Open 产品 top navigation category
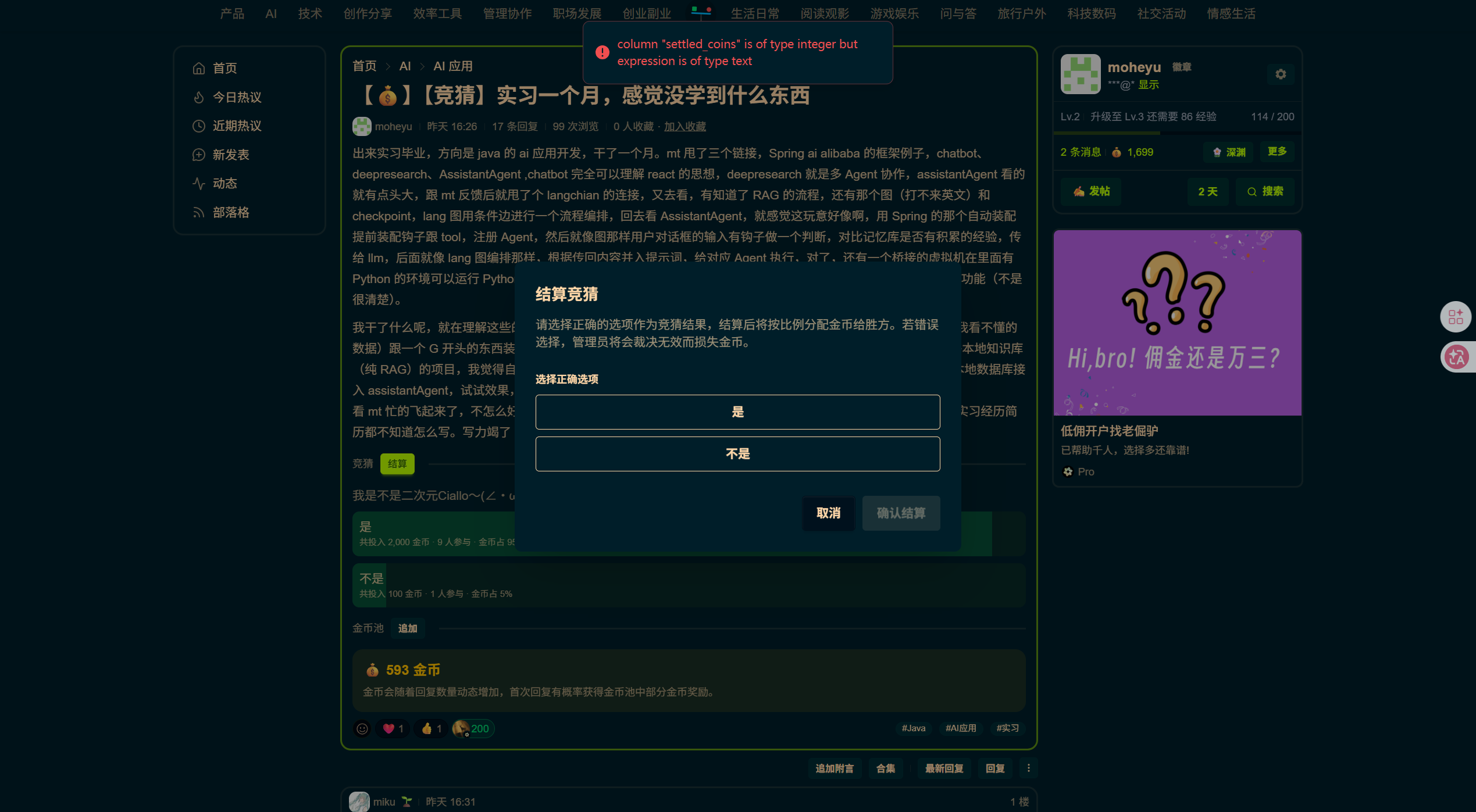This screenshot has width=1476, height=812. 232,13
